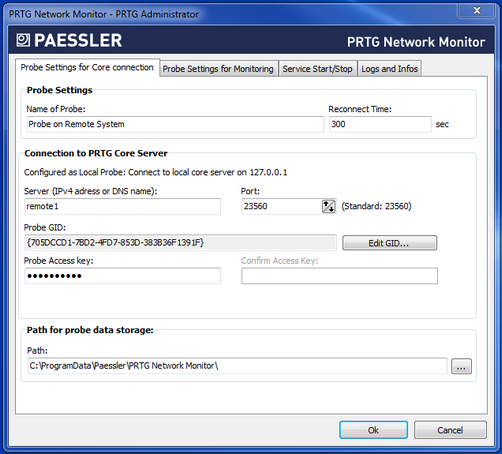This screenshot has height=454, width=502.
Task: Open the Service Start/Stop tab
Action: tap(318, 69)
